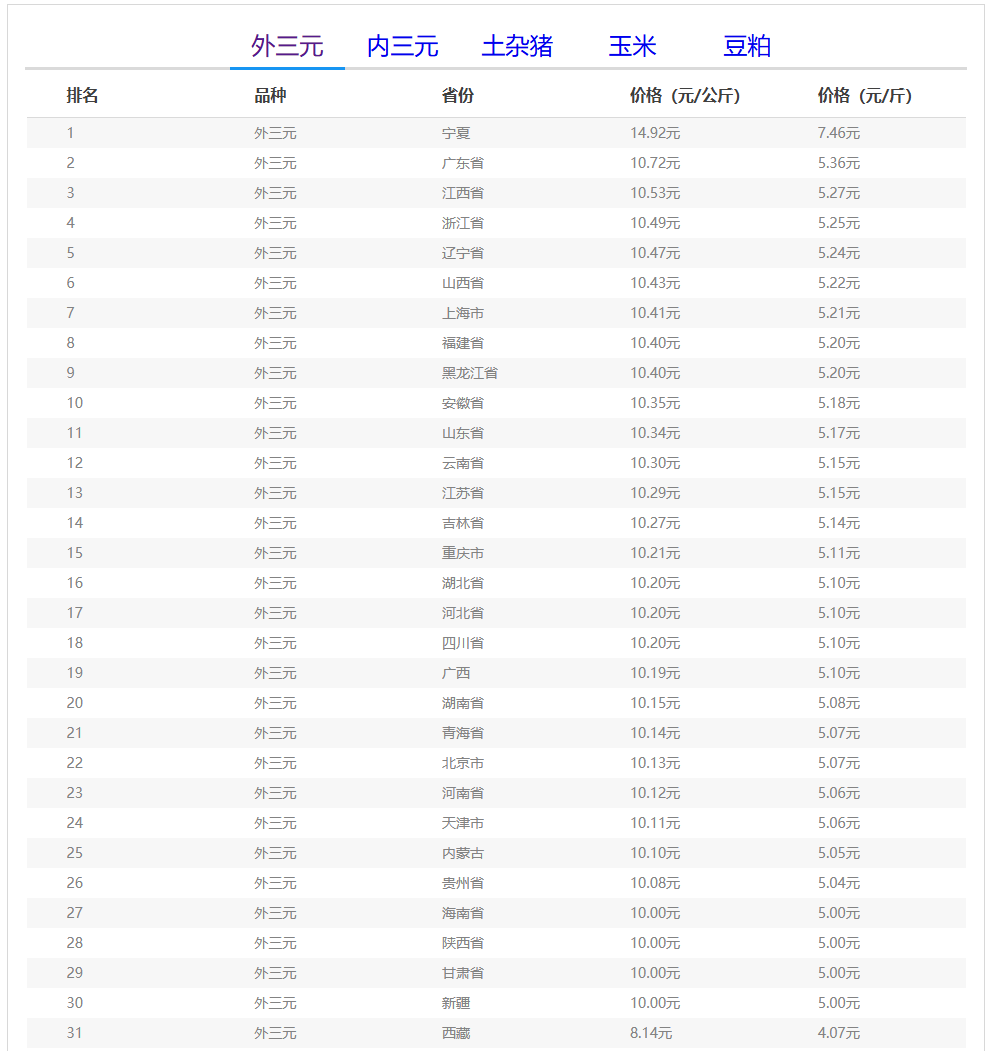Screen dimensions: 989x1051
Task: Click the 价格（元/斤）column header
Action: tap(864, 96)
